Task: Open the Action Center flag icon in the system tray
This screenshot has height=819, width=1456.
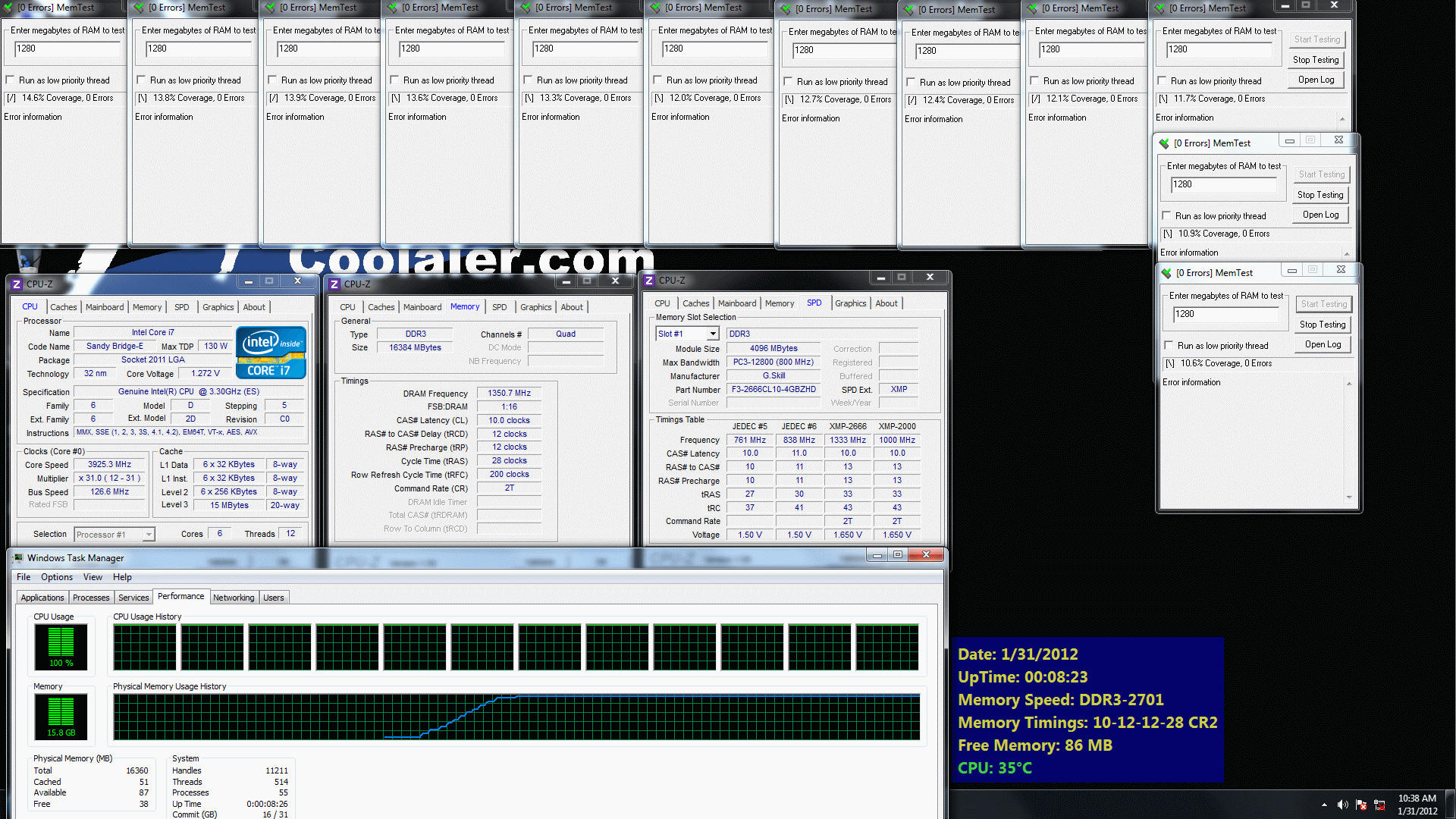Action: pyautogui.click(x=1361, y=805)
